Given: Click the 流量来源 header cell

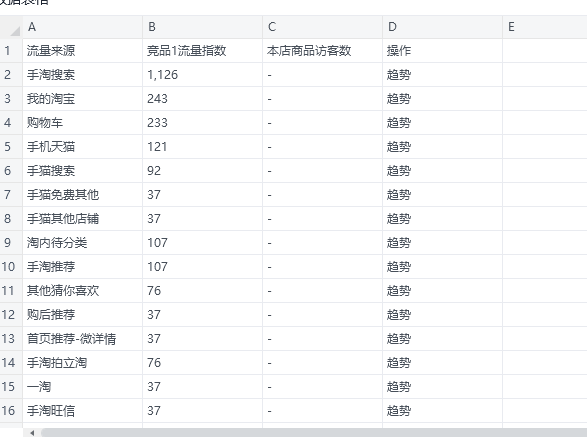Looking at the screenshot, I should coord(83,51).
